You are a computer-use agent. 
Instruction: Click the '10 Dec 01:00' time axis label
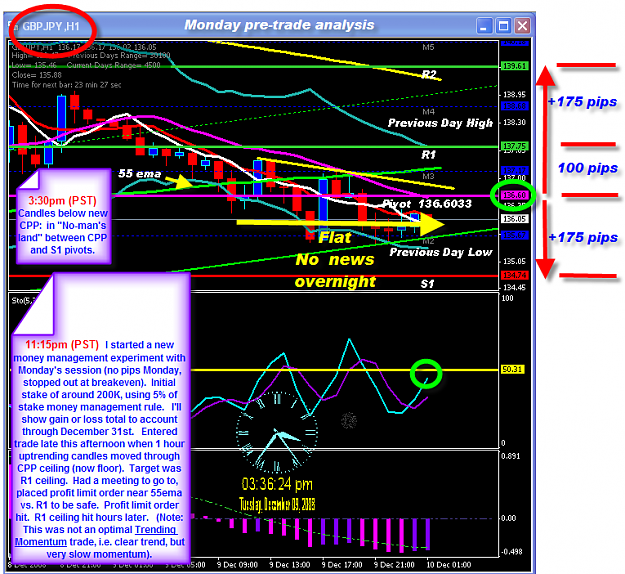(448, 565)
